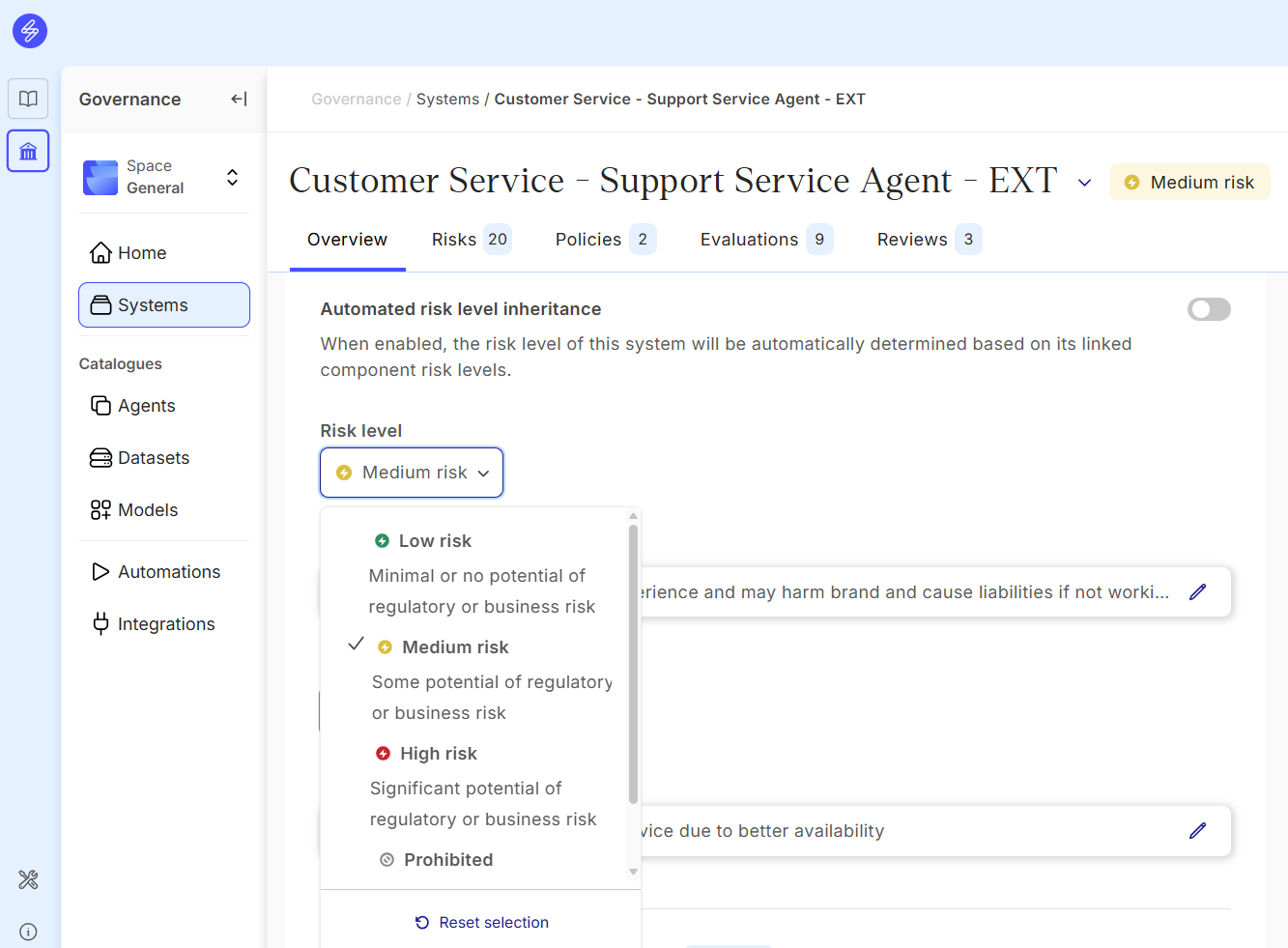Collapse the Governance sidebar panel
This screenshot has width=1288, height=948.
tap(239, 99)
